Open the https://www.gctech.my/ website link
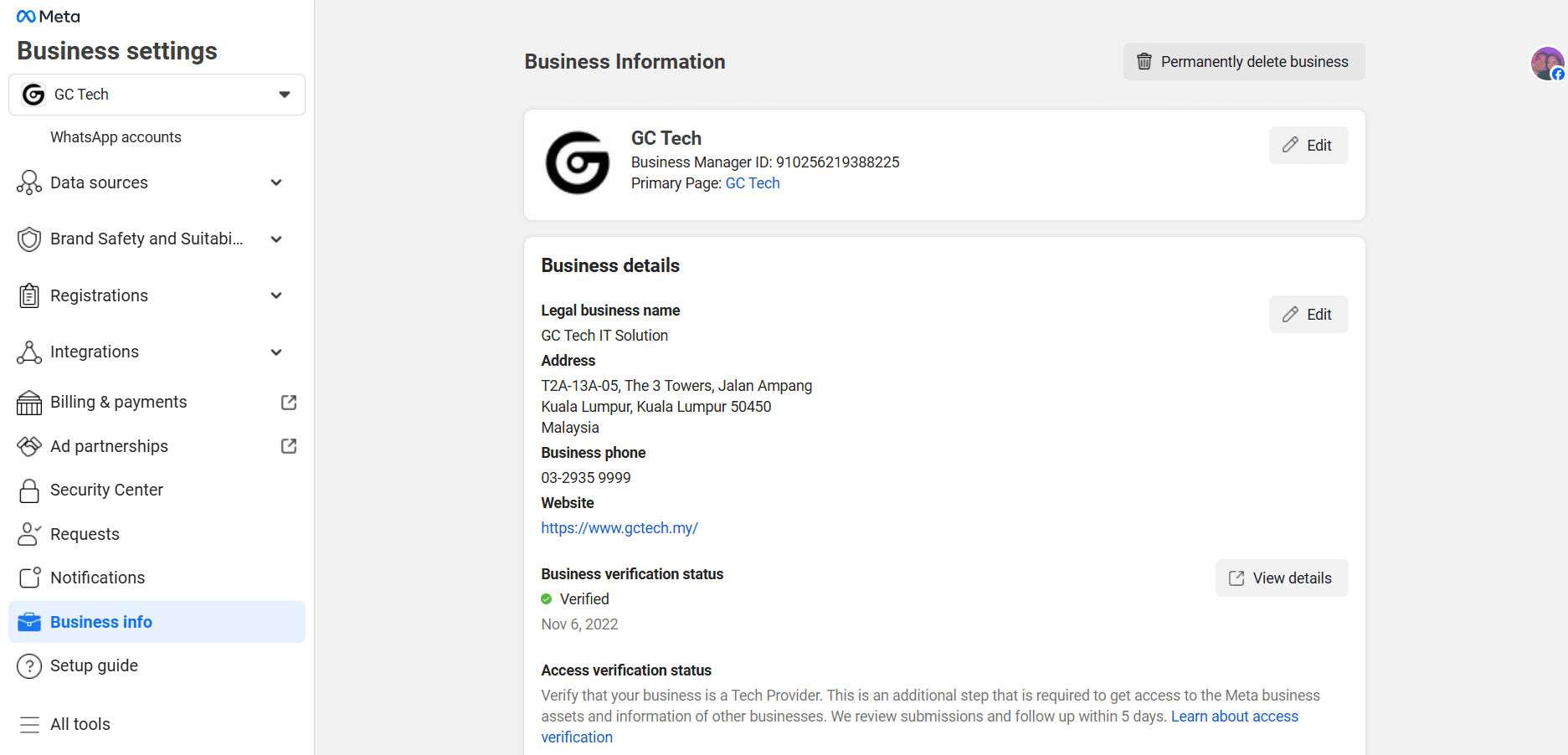This screenshot has width=1568, height=755. click(x=619, y=528)
